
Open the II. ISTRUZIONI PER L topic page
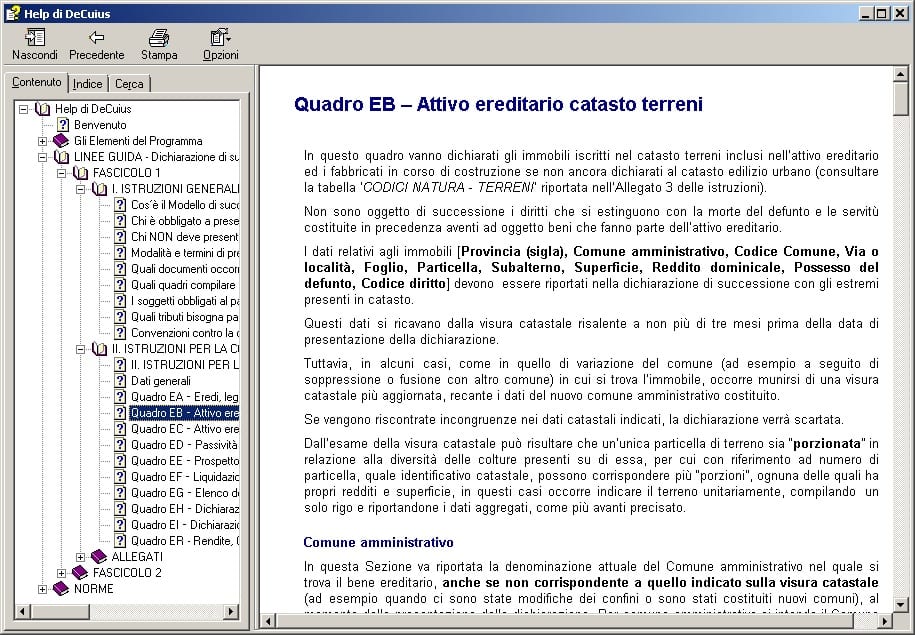pyautogui.click(x=184, y=365)
